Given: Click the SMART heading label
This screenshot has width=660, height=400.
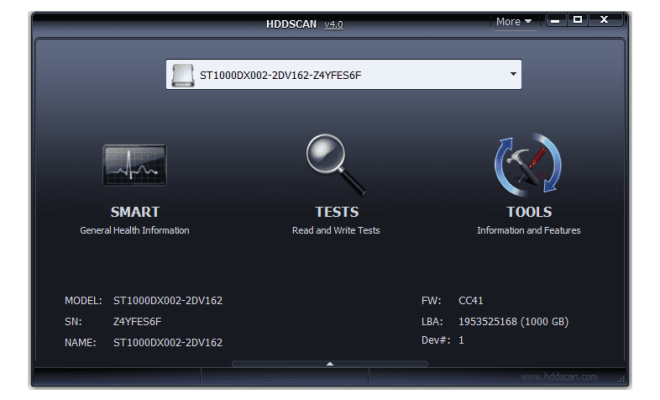Looking at the screenshot, I should 135,212.
